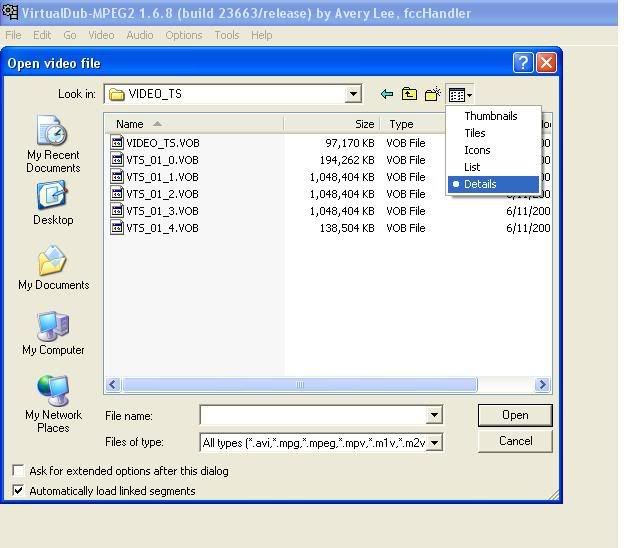Click the VirtualDub gear title bar icon
The image size is (640, 548).
tap(10, 12)
